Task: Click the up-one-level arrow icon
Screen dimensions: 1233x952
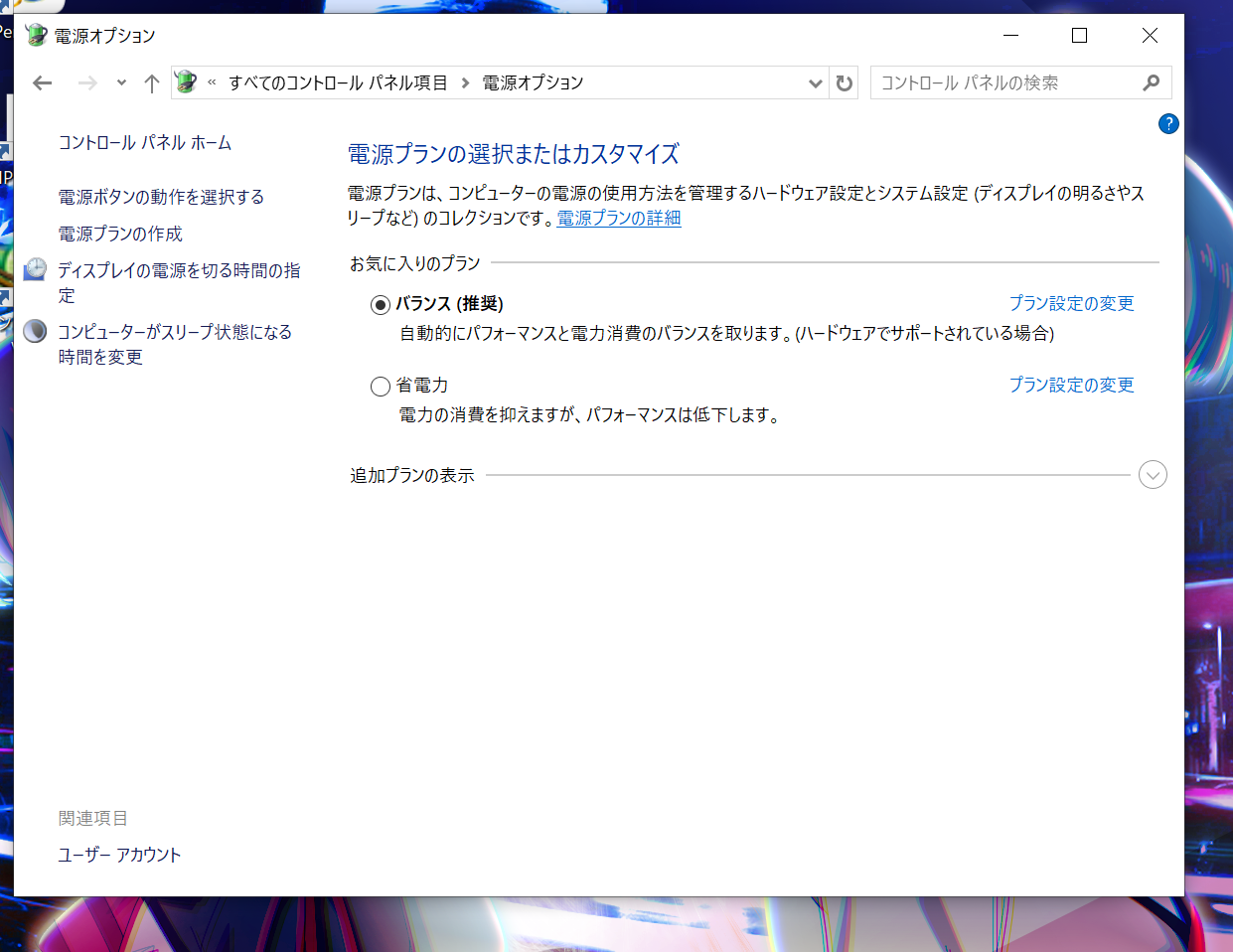Action: click(x=151, y=83)
